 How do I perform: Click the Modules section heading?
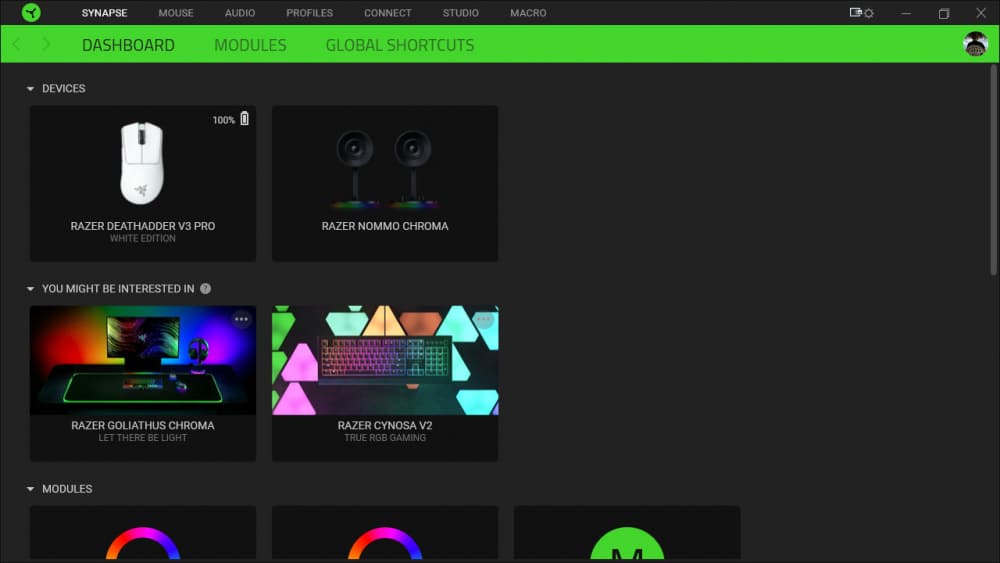(67, 489)
